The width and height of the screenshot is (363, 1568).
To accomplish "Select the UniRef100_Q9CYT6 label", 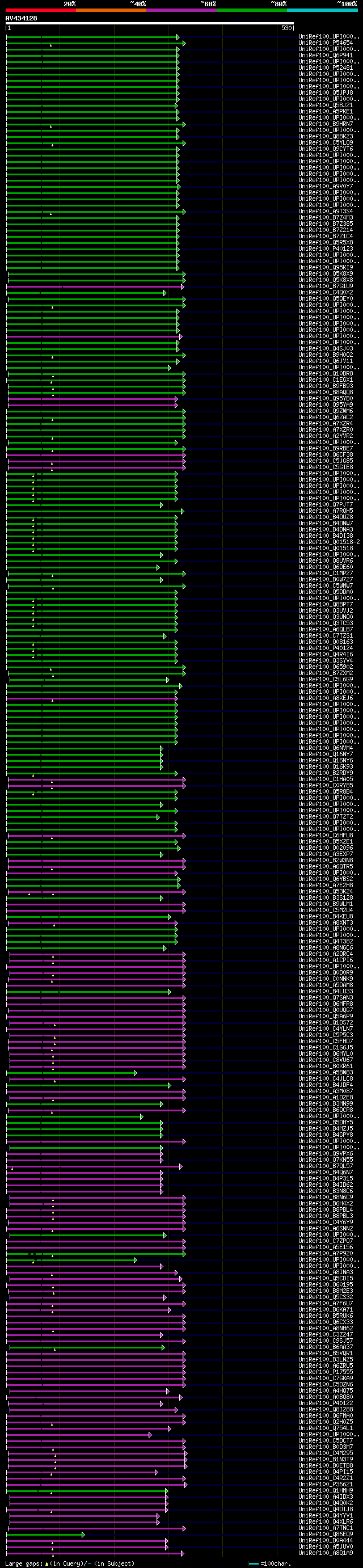I will [326, 149].
